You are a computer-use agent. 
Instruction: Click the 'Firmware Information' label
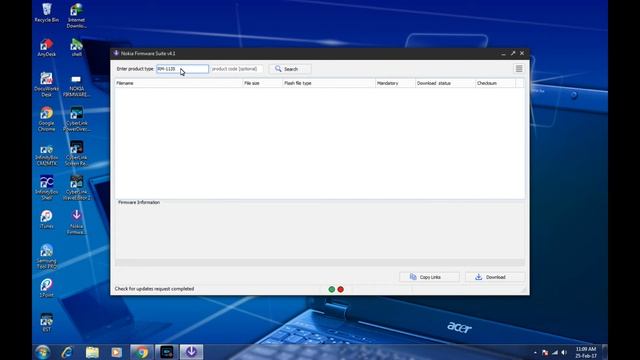tap(139, 202)
